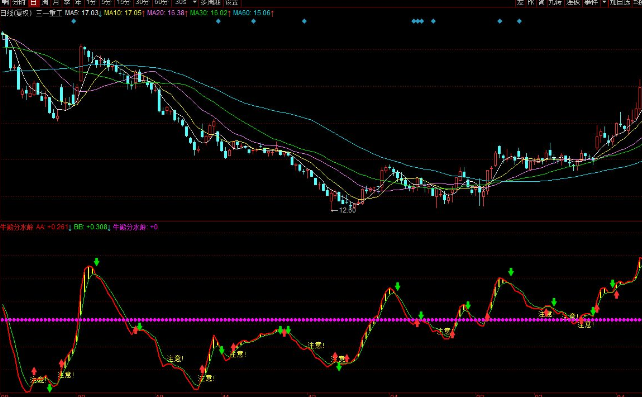Viewport: 642px width, 398px height.
Task: Select the 60分 period tab
Action: [161, 3]
